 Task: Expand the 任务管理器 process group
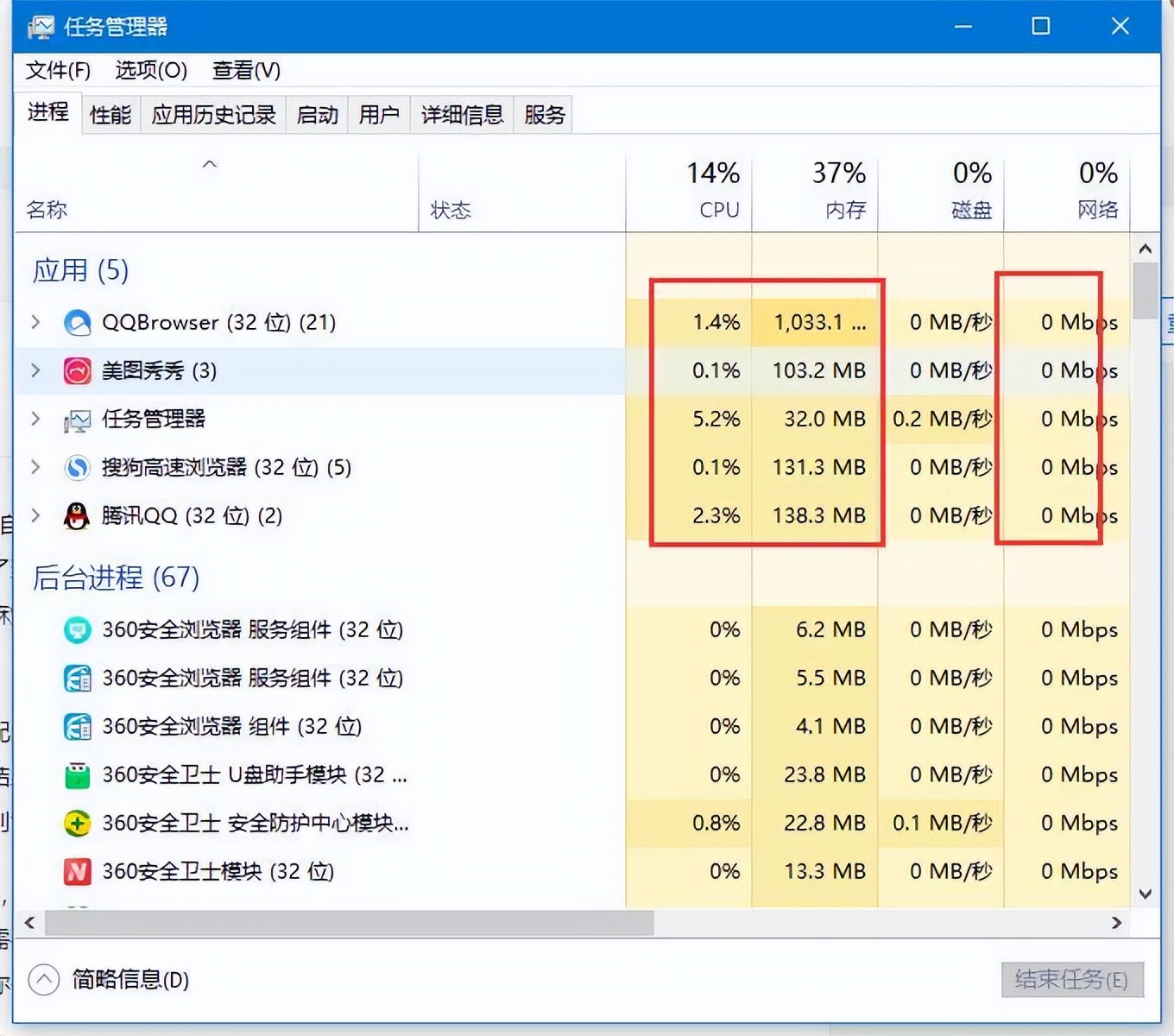[35, 419]
